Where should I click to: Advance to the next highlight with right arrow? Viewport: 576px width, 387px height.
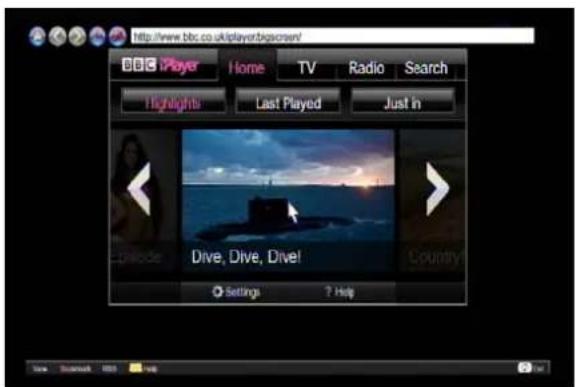pos(437,189)
